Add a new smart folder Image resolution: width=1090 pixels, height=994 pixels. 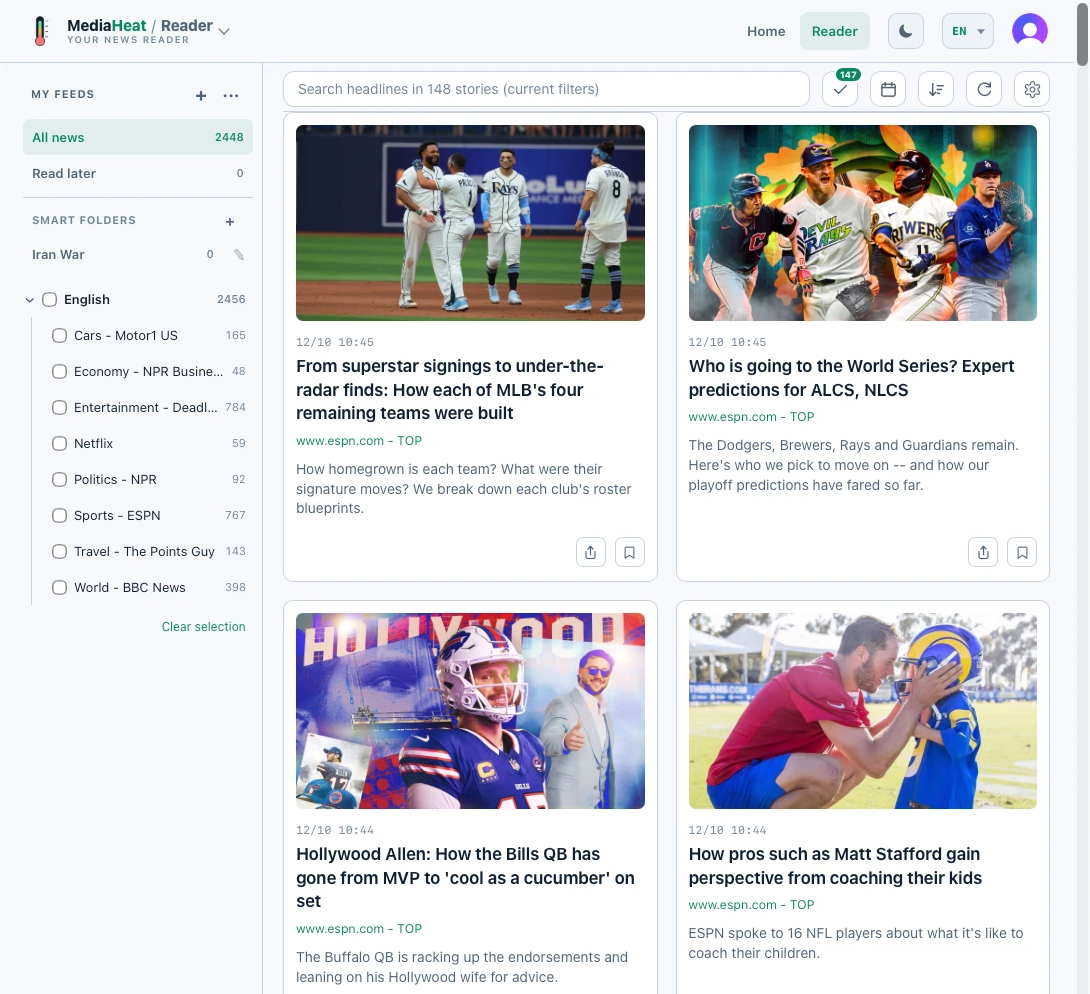[230, 222]
